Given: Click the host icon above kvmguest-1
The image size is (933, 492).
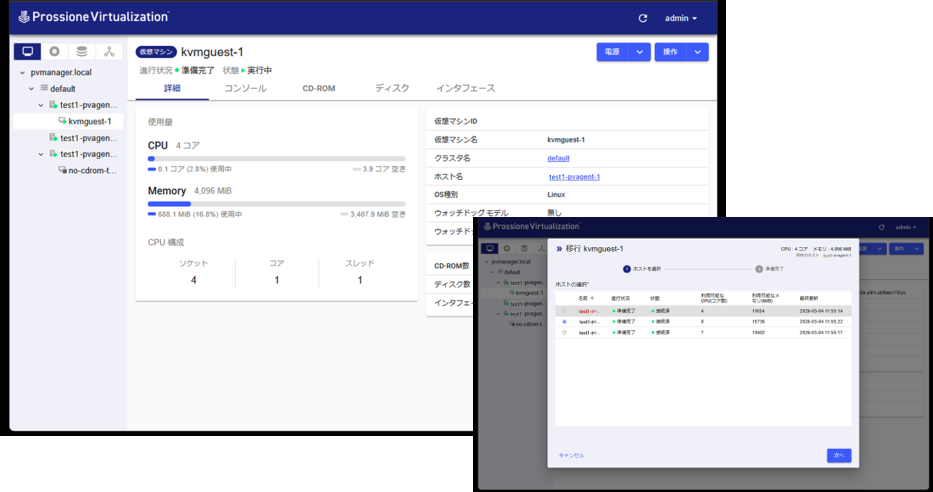Looking at the screenshot, I should click(x=53, y=105).
